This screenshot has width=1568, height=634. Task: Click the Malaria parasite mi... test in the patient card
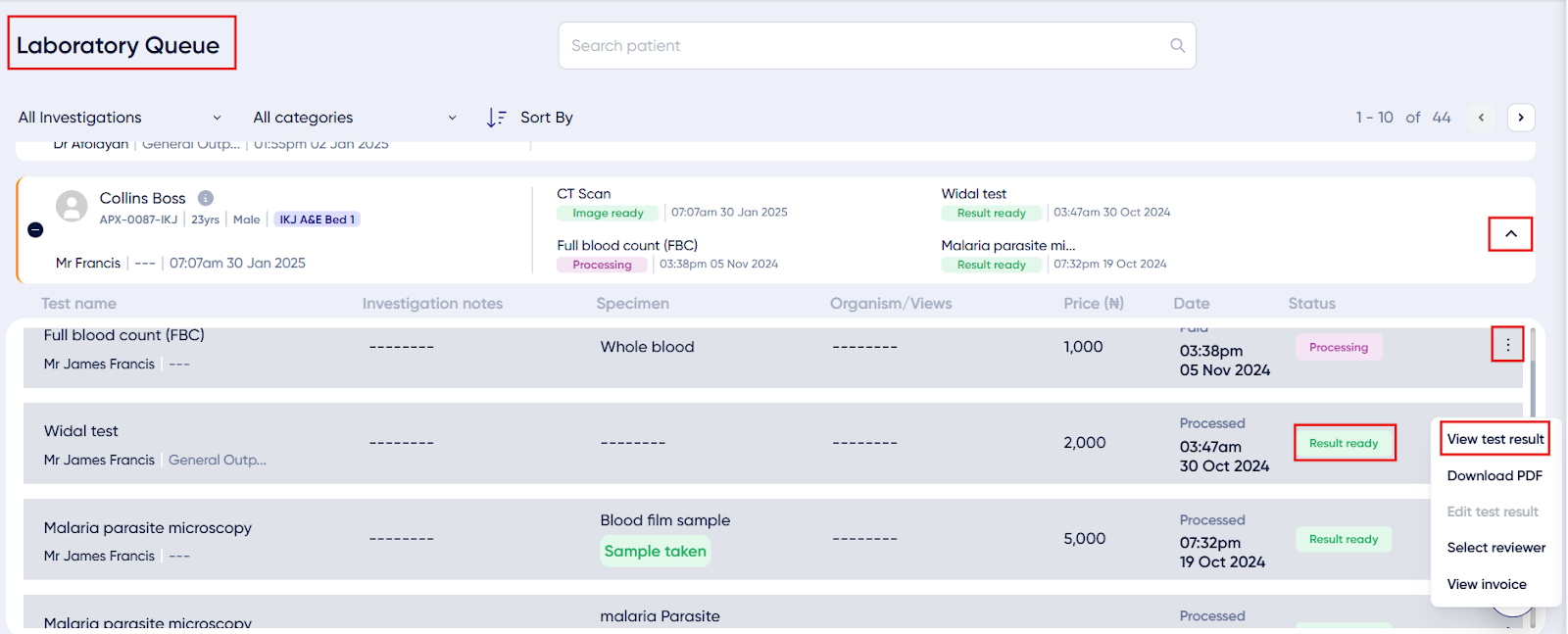tap(1008, 246)
